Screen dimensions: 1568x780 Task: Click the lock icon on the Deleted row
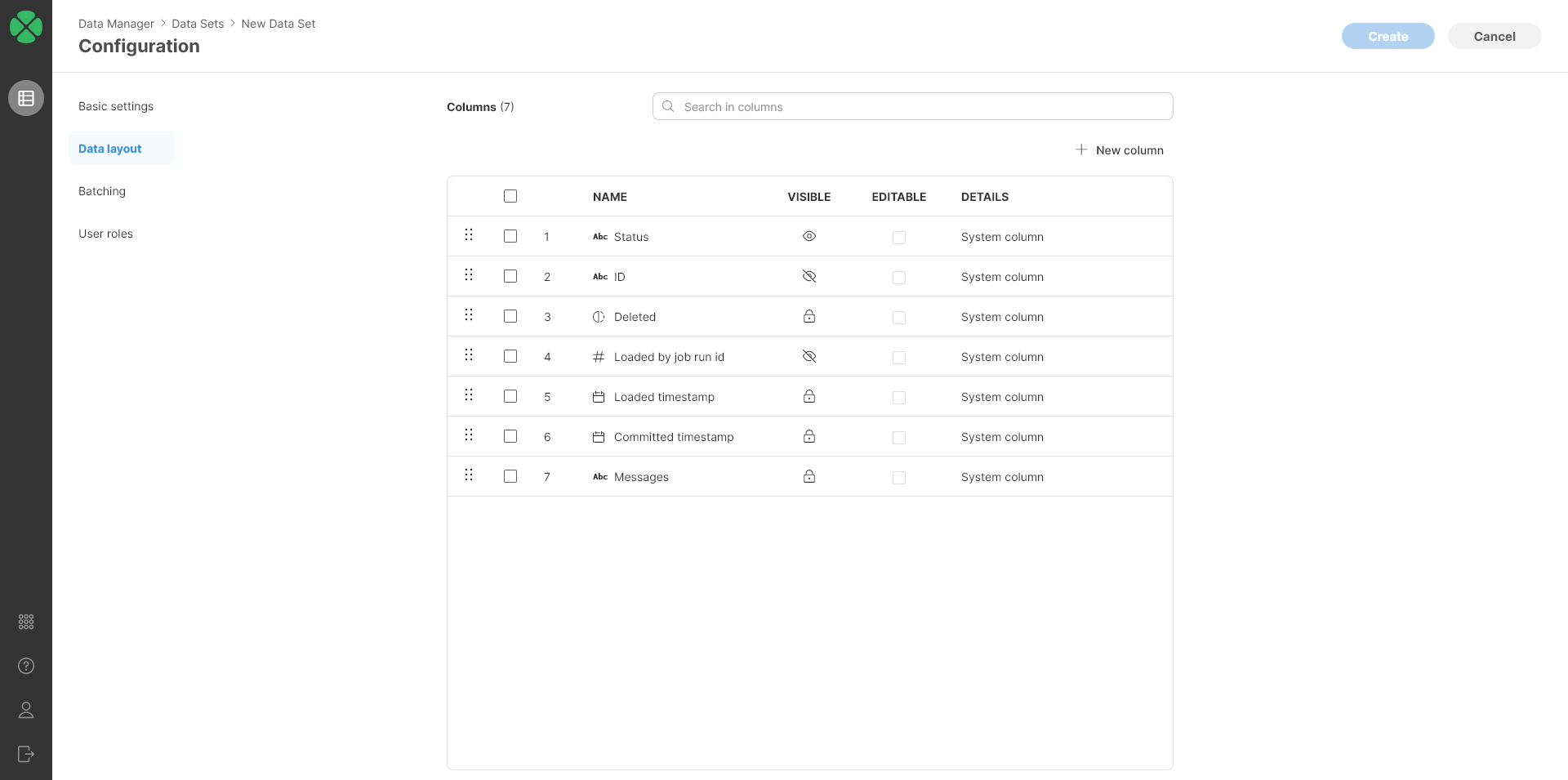click(809, 316)
